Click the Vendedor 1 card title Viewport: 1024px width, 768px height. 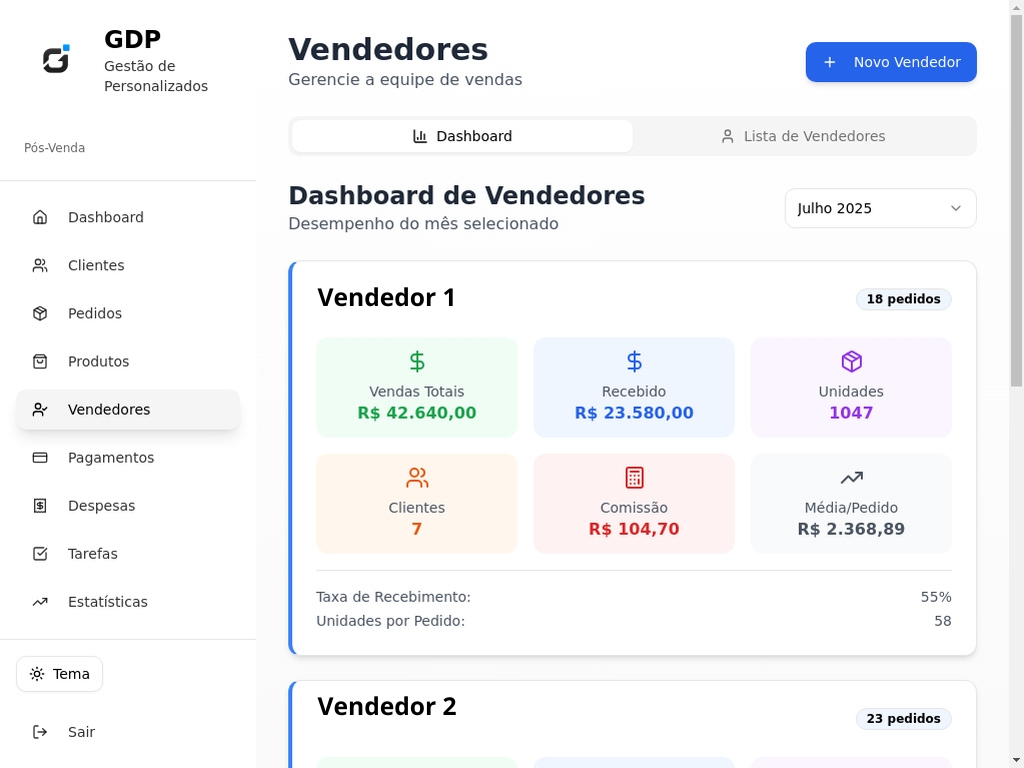click(x=386, y=298)
